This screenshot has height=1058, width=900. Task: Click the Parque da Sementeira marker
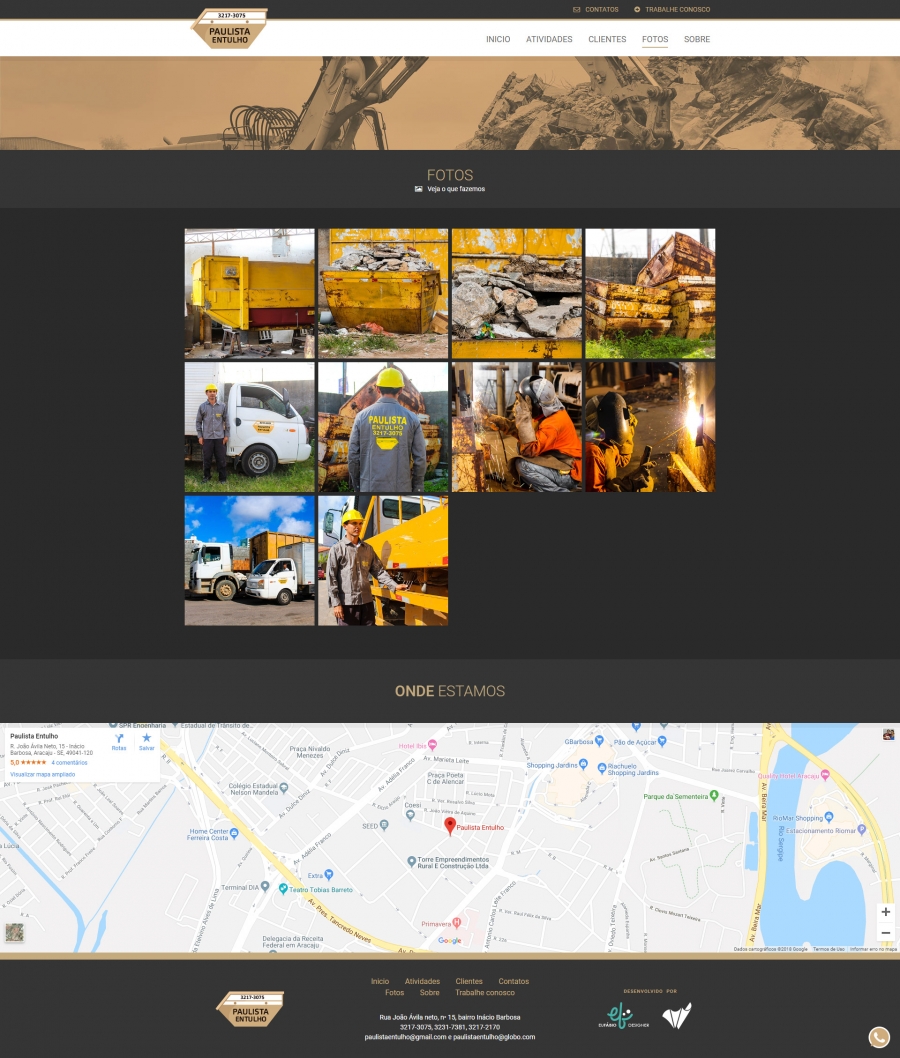[714, 796]
